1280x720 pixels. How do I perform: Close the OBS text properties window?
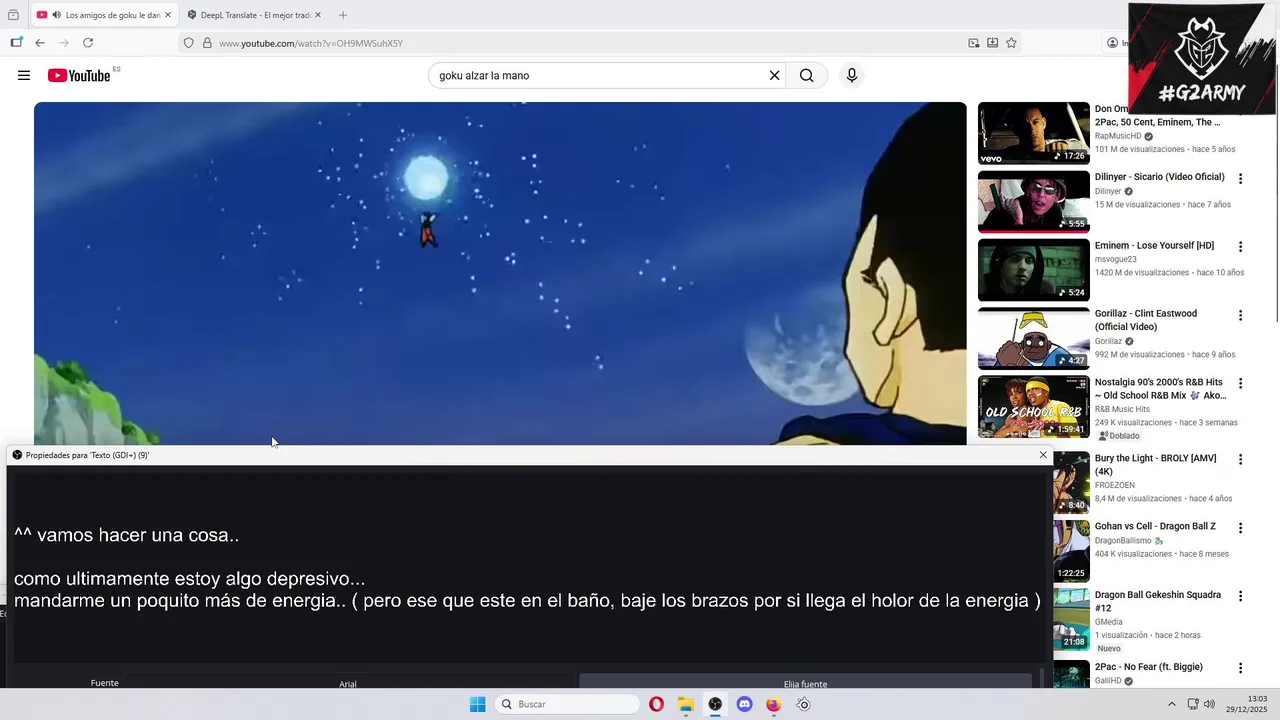click(x=1043, y=455)
